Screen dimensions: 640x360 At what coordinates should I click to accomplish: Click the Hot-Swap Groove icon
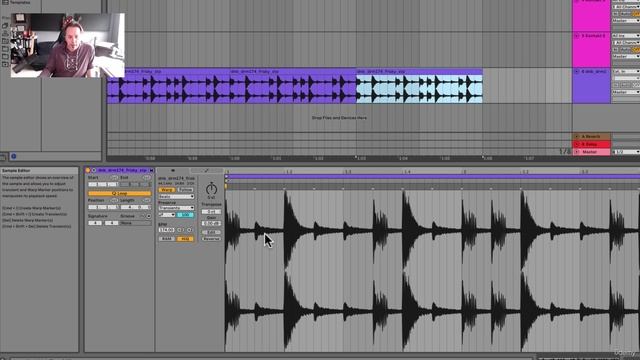(x=142, y=216)
